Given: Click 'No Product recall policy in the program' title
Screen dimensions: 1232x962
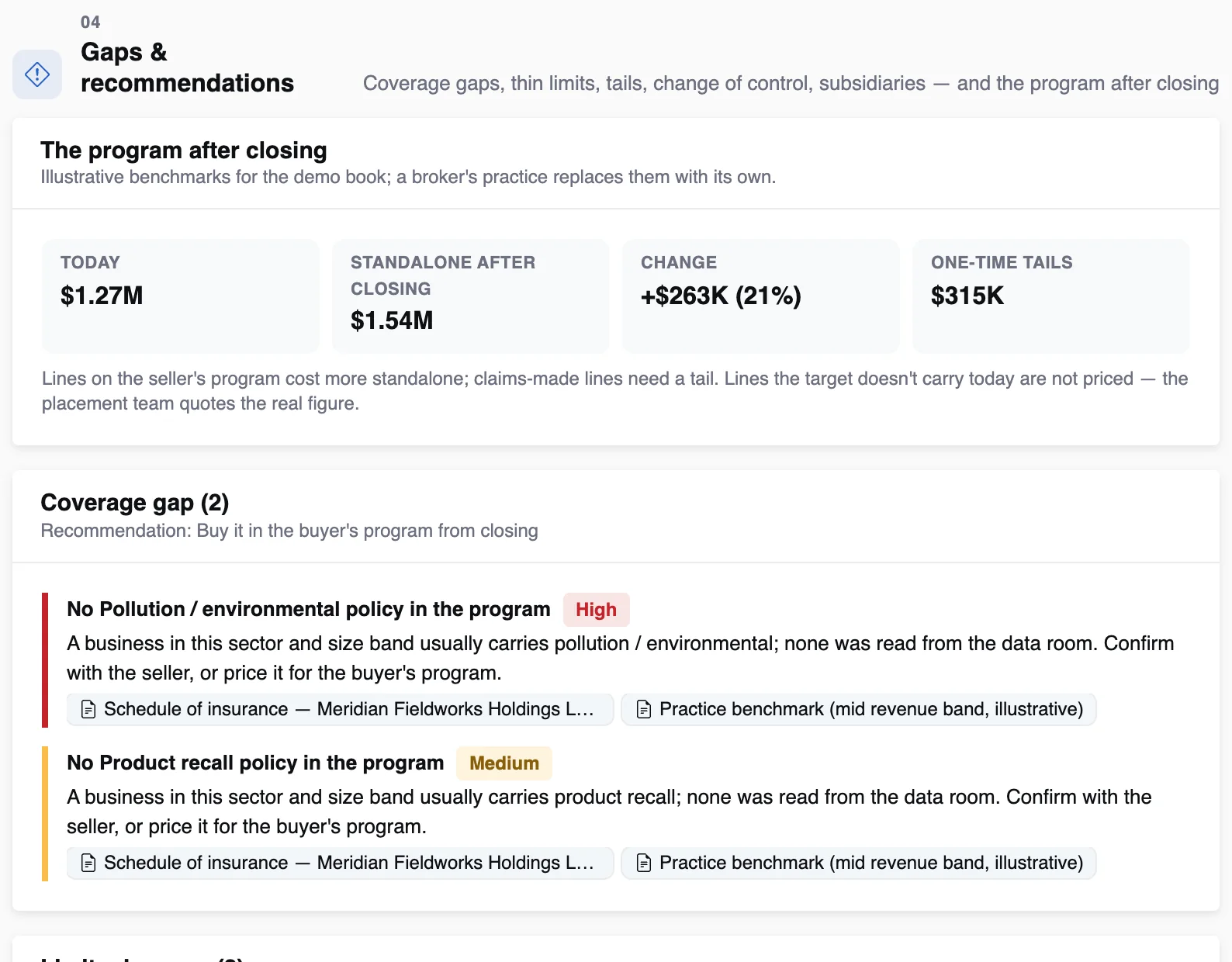Looking at the screenshot, I should 255,763.
